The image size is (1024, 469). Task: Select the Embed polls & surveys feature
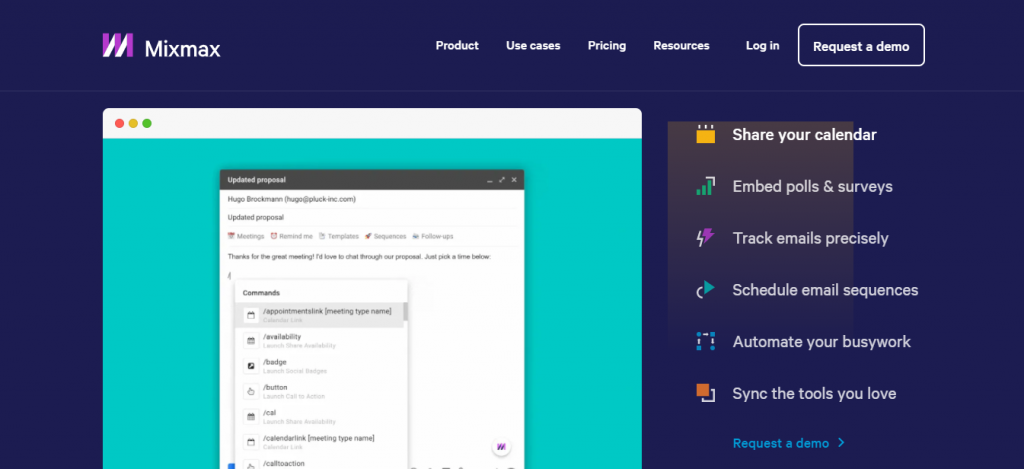[x=812, y=187]
